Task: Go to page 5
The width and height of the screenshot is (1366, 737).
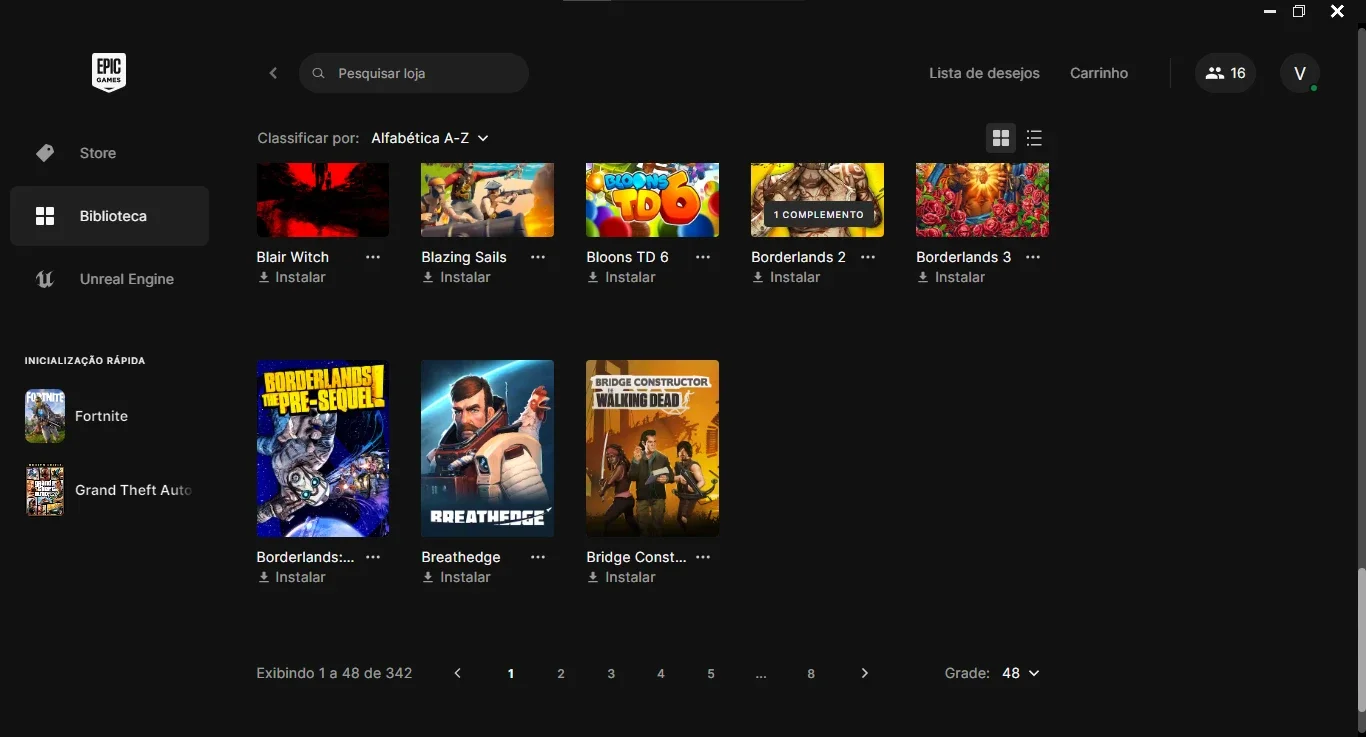Action: pos(711,673)
